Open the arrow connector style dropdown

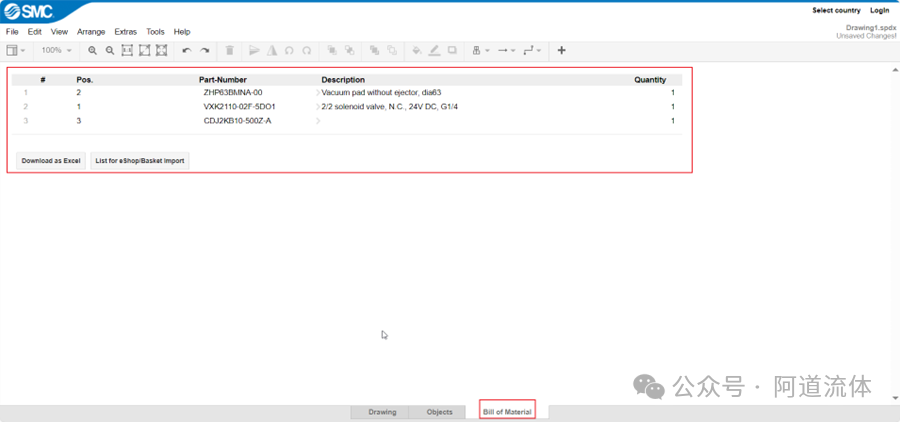pos(506,51)
